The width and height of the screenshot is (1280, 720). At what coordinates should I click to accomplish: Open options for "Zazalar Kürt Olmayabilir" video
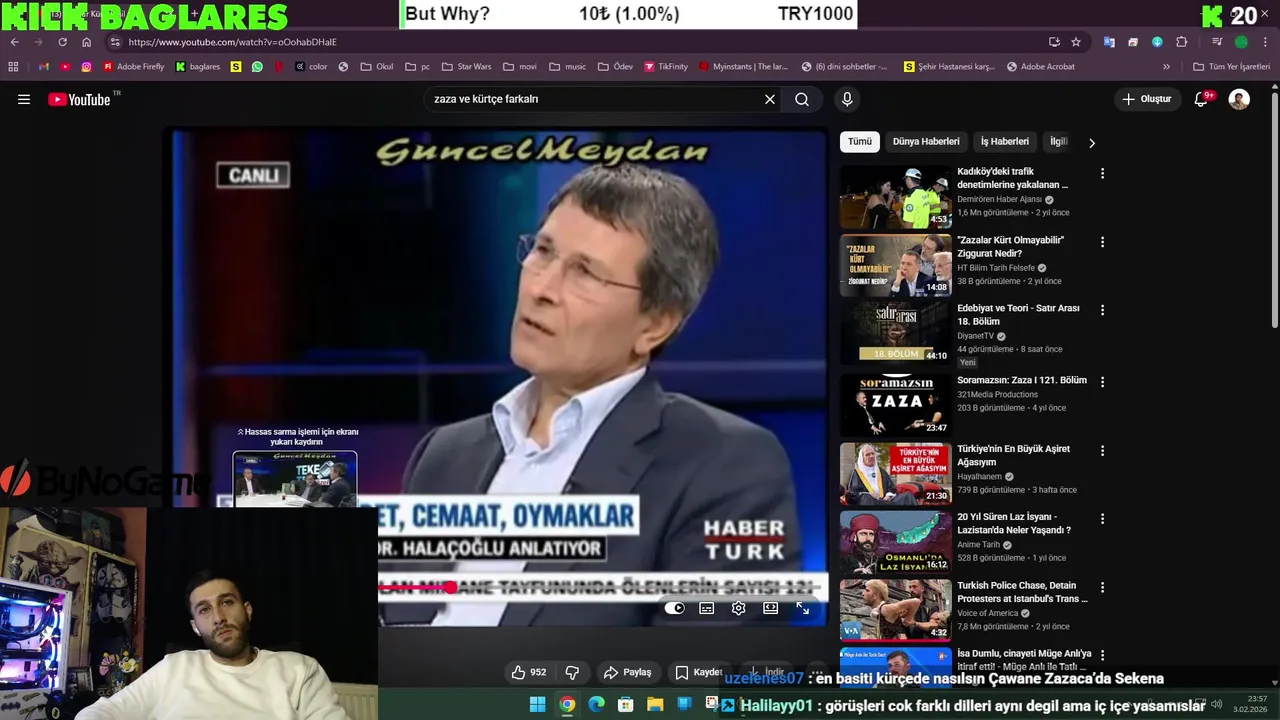(x=1102, y=242)
